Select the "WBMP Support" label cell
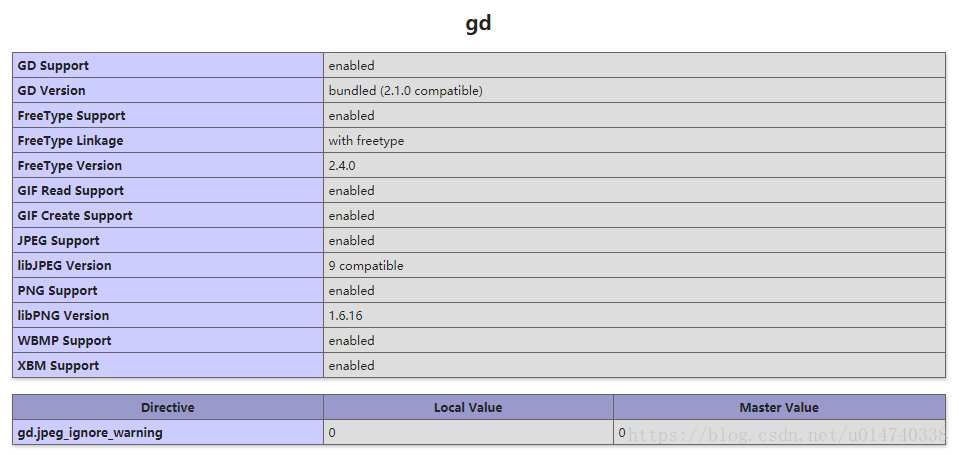Viewport: 959px width, 455px height. point(168,341)
